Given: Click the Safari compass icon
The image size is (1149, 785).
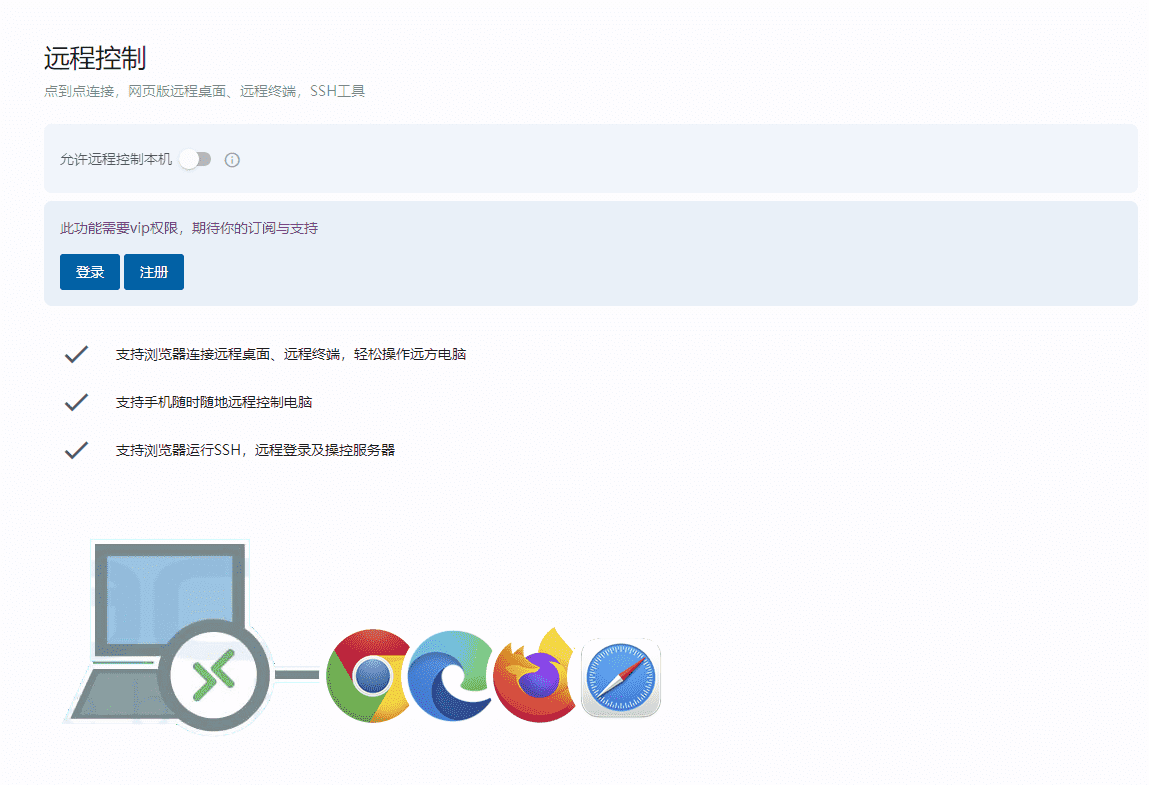Looking at the screenshot, I should [621, 677].
